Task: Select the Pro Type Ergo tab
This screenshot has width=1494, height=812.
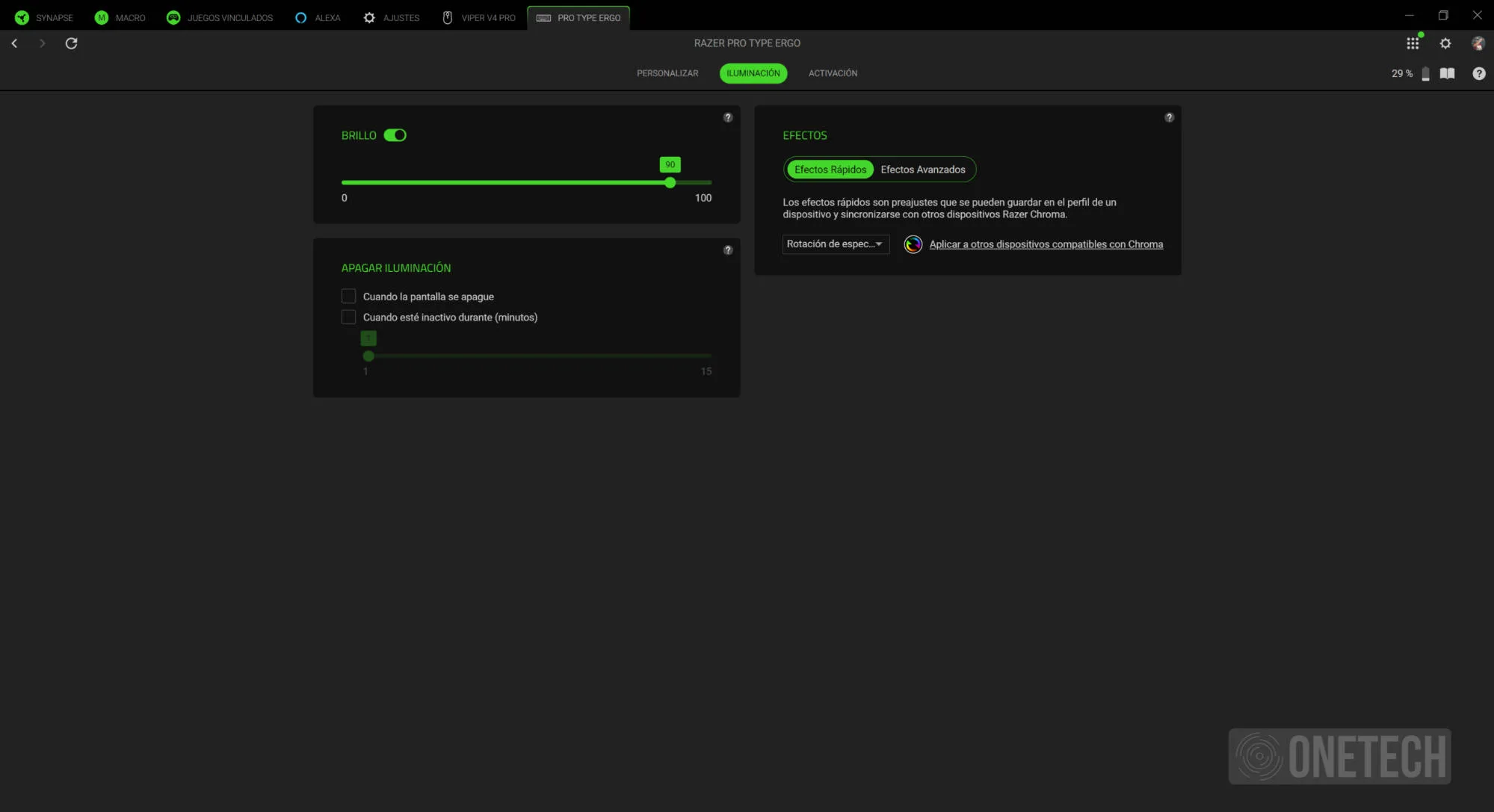Action: [578, 17]
